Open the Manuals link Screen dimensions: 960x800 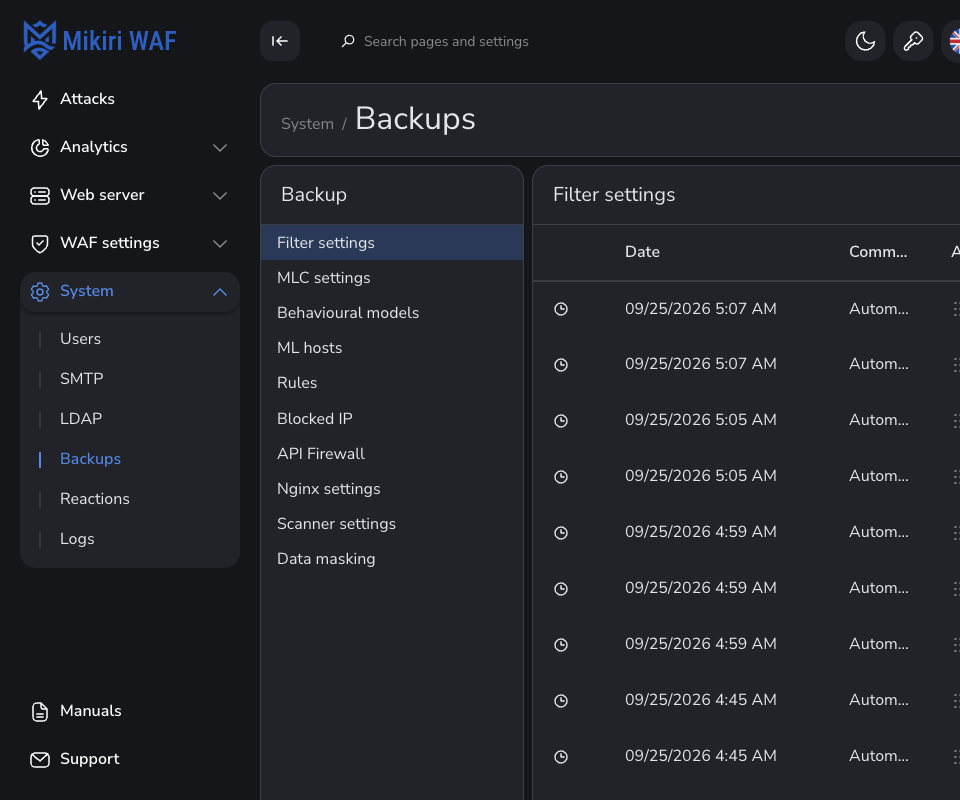click(x=91, y=711)
